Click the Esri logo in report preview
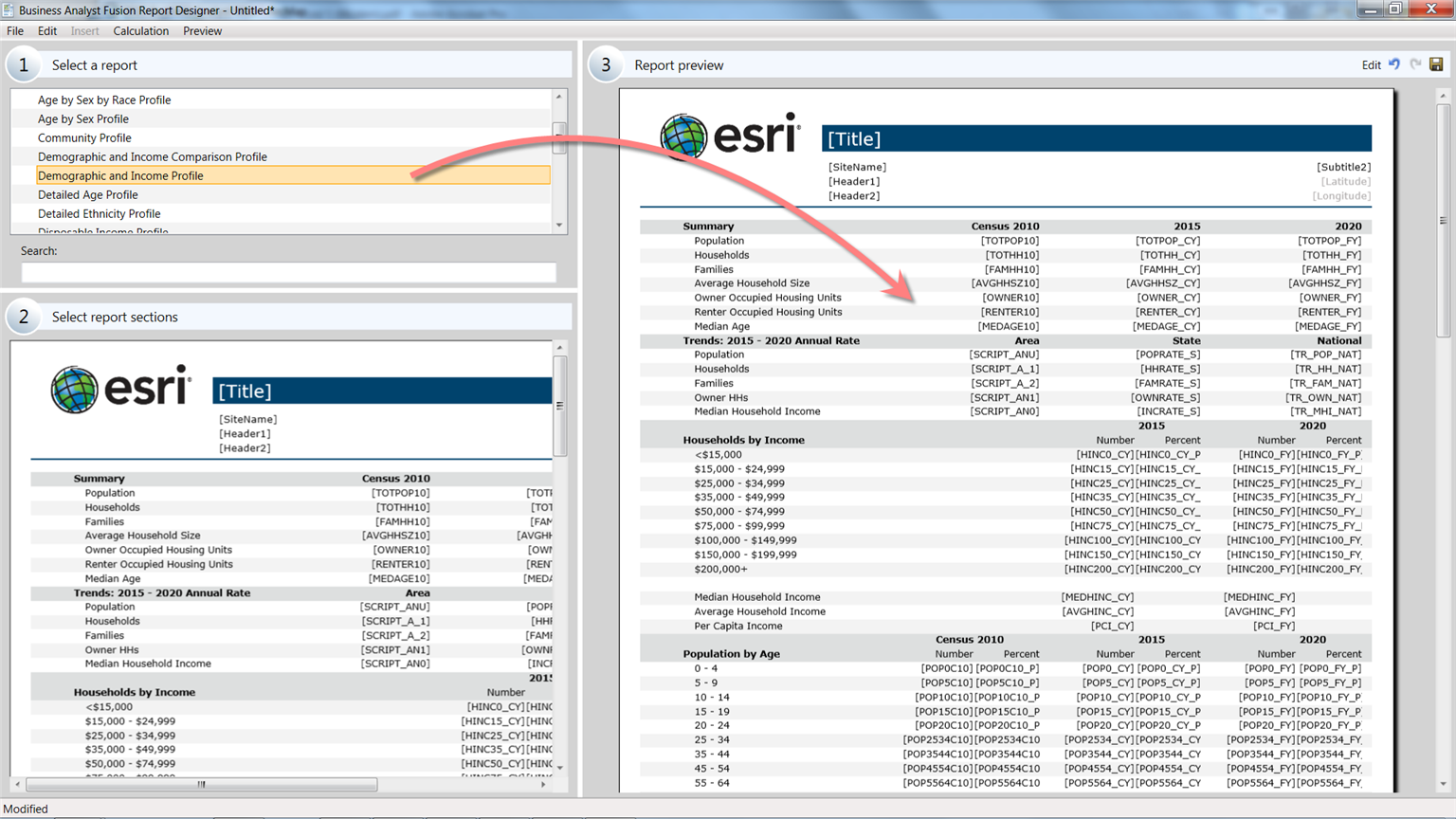The width and height of the screenshot is (1456, 819). click(x=730, y=136)
